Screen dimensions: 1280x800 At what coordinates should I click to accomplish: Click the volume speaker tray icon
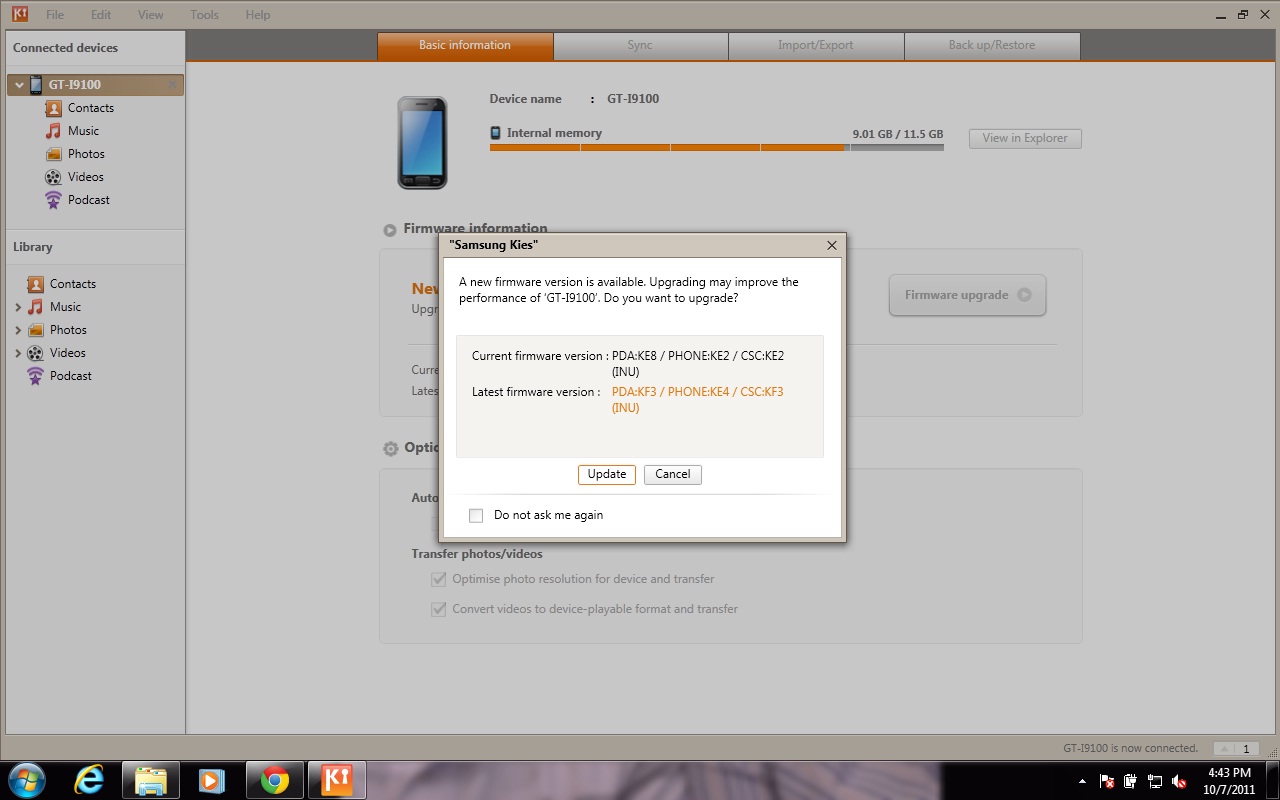1179,781
